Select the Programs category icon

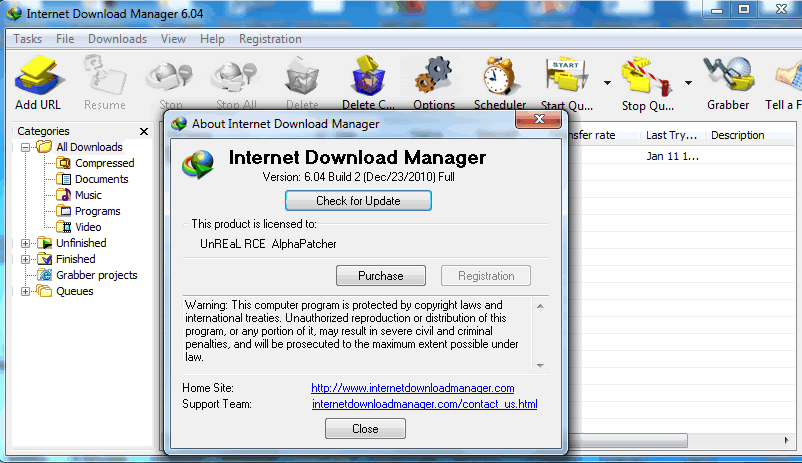[x=63, y=211]
